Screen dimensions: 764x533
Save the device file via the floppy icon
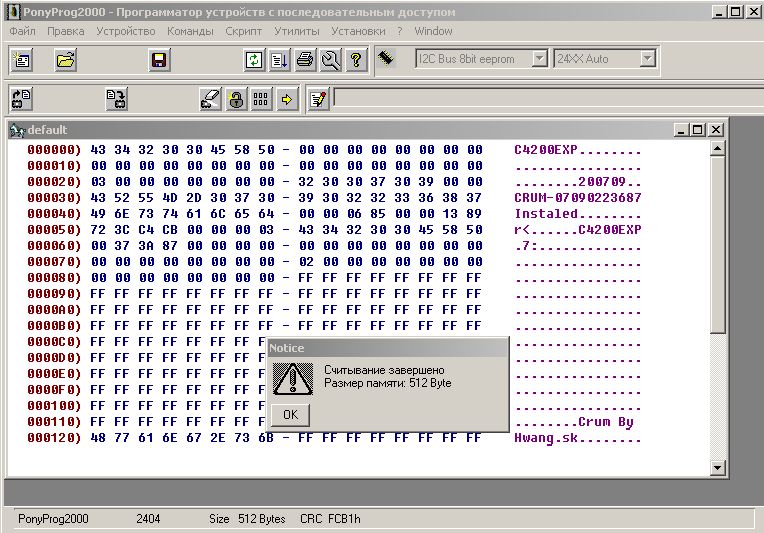coord(158,60)
